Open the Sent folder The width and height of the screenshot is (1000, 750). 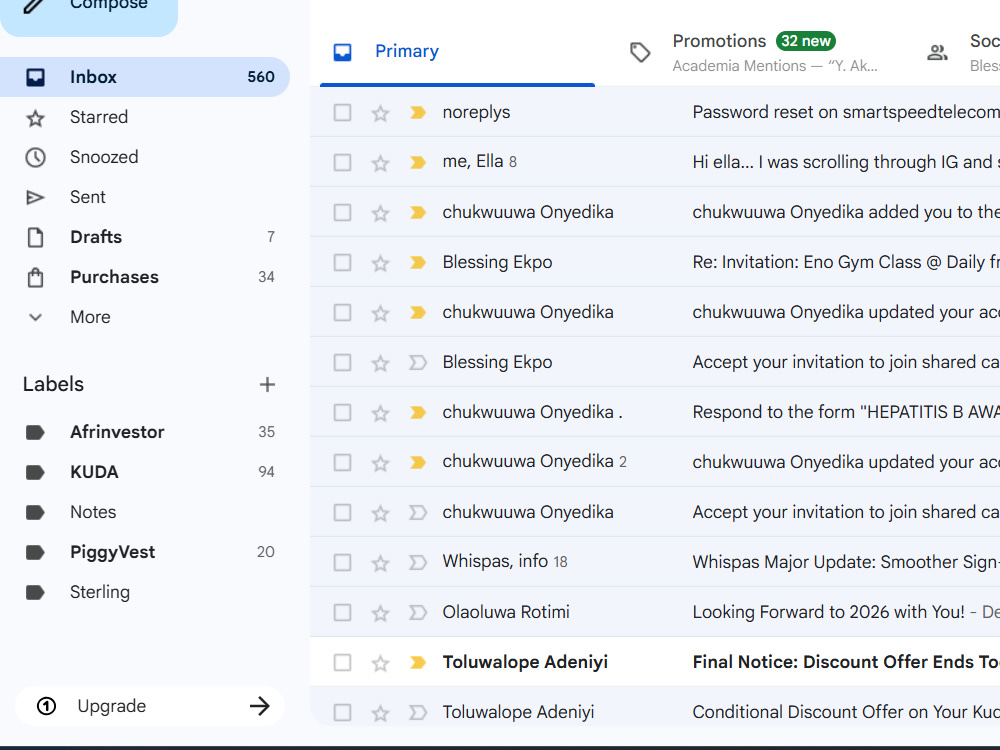point(145,197)
